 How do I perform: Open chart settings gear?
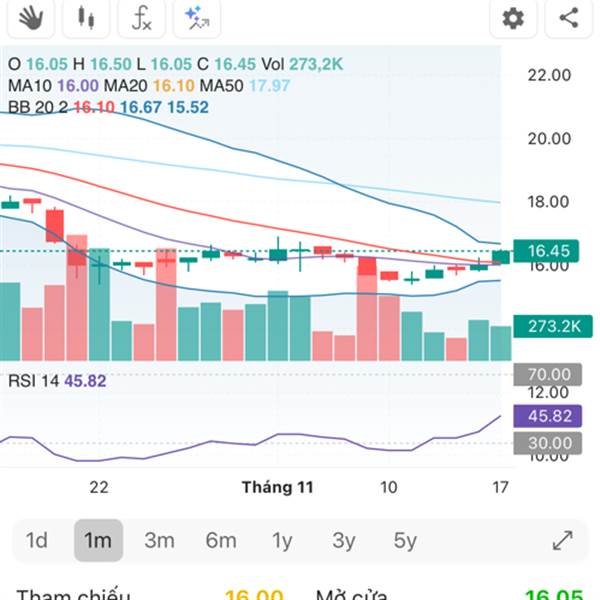[x=513, y=17]
